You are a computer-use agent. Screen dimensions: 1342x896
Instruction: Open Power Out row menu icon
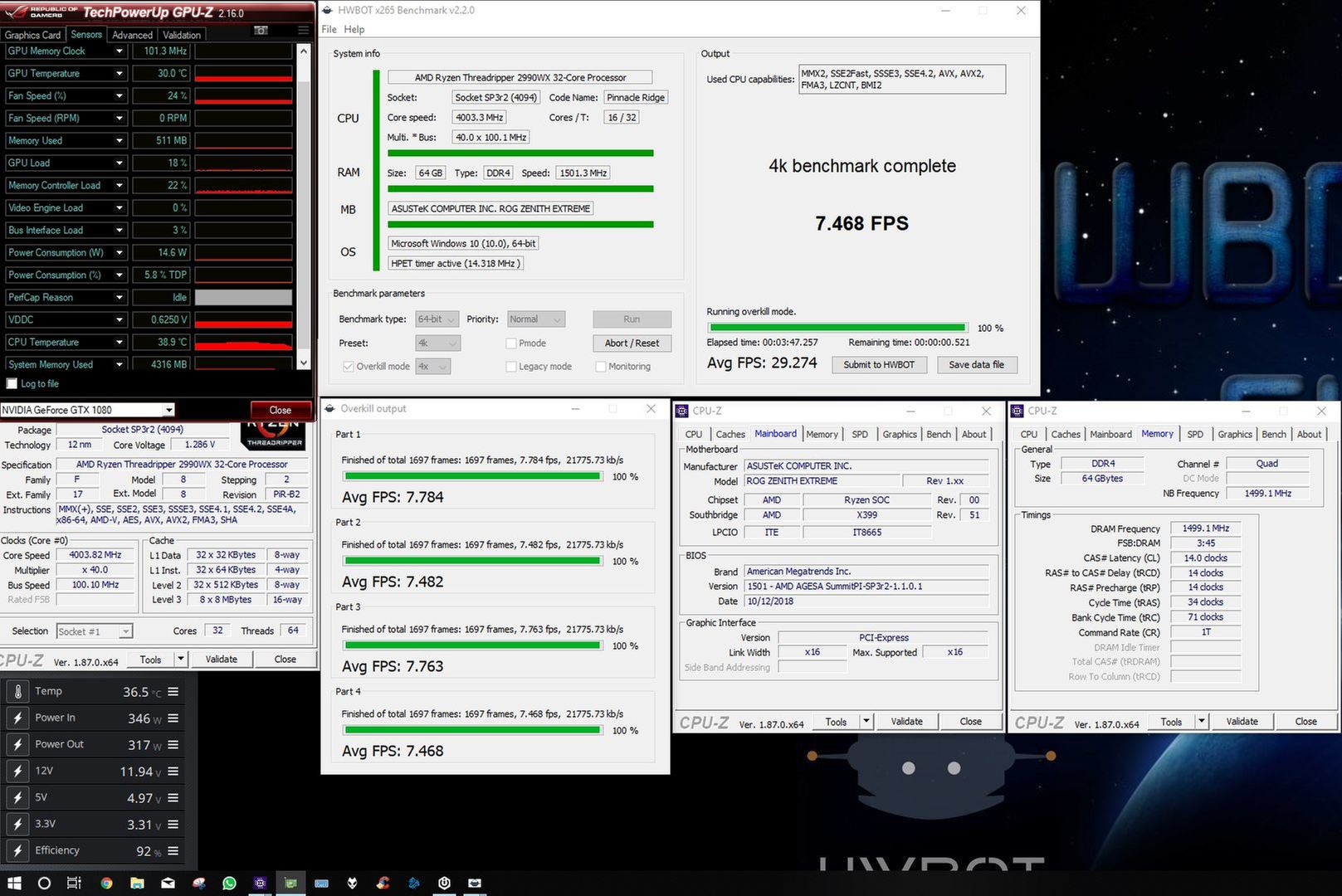(x=173, y=745)
